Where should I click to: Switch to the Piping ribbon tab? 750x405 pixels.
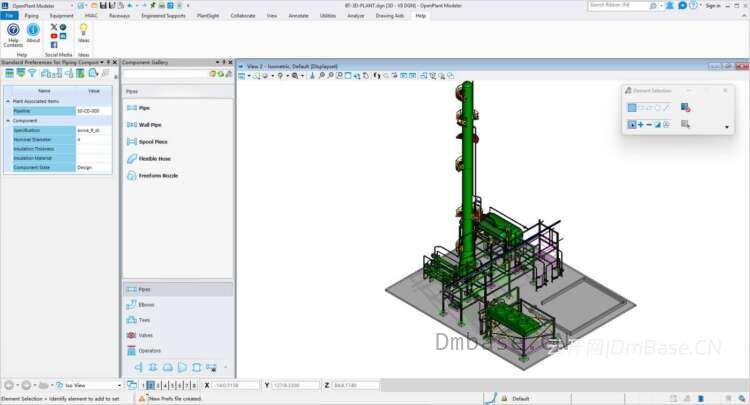pyautogui.click(x=32, y=16)
